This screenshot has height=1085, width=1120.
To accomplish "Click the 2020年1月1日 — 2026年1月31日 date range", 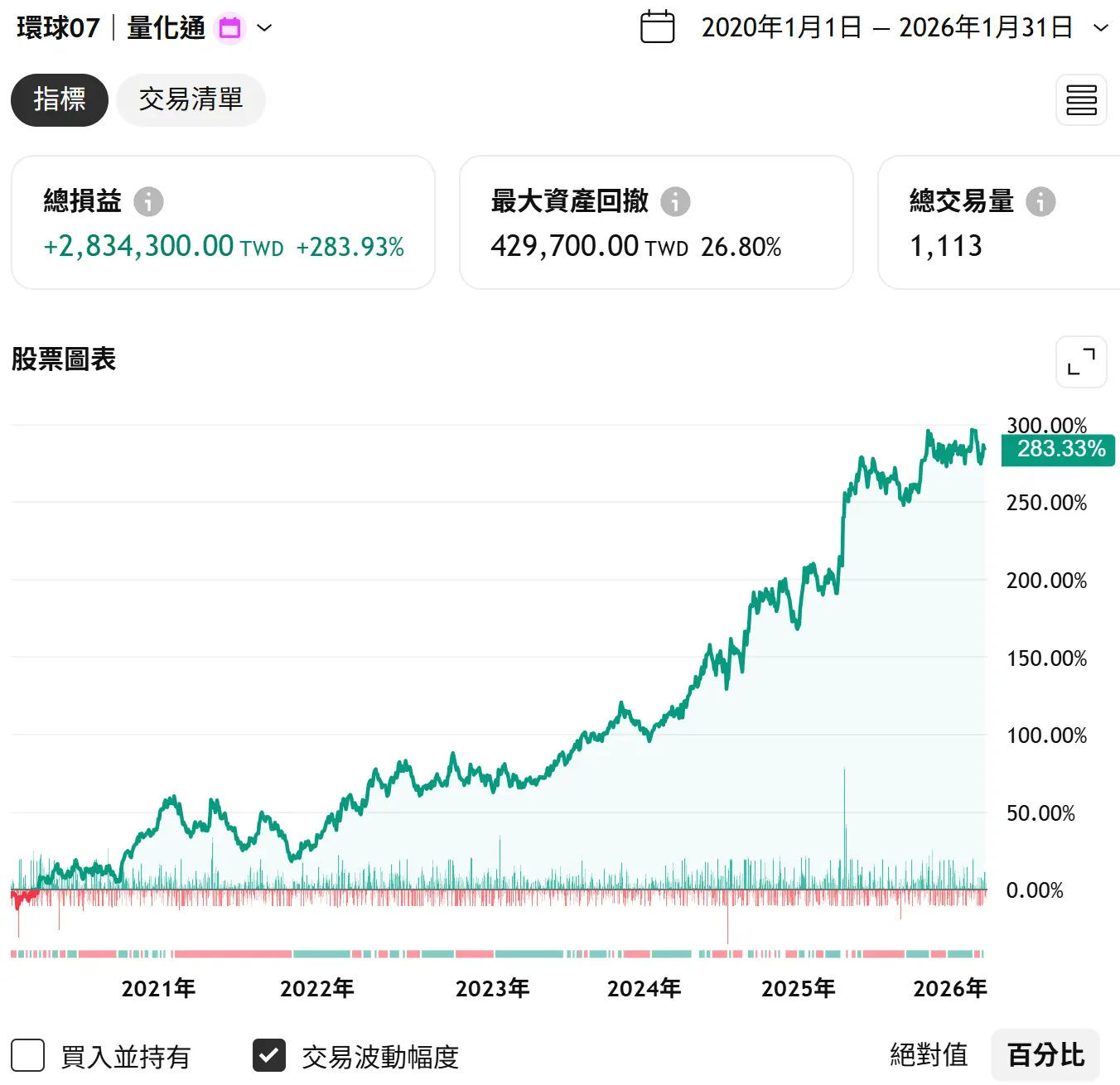I will [886, 28].
